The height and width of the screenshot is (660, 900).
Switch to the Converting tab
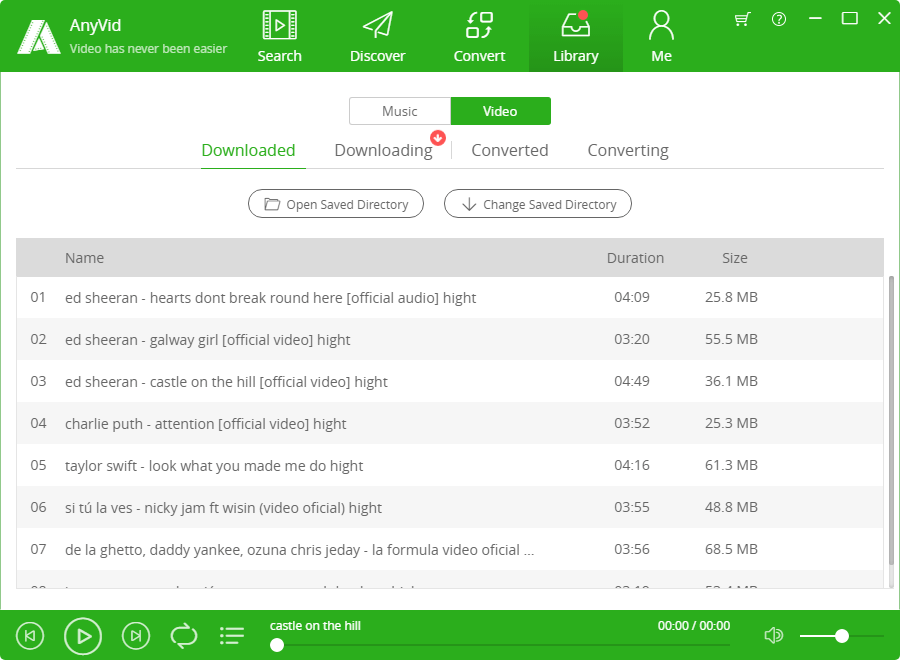[628, 150]
